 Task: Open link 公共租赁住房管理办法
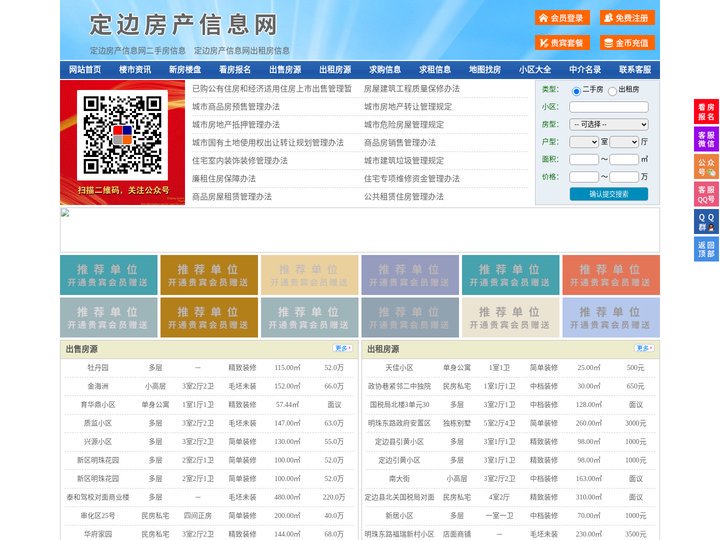click(404, 197)
